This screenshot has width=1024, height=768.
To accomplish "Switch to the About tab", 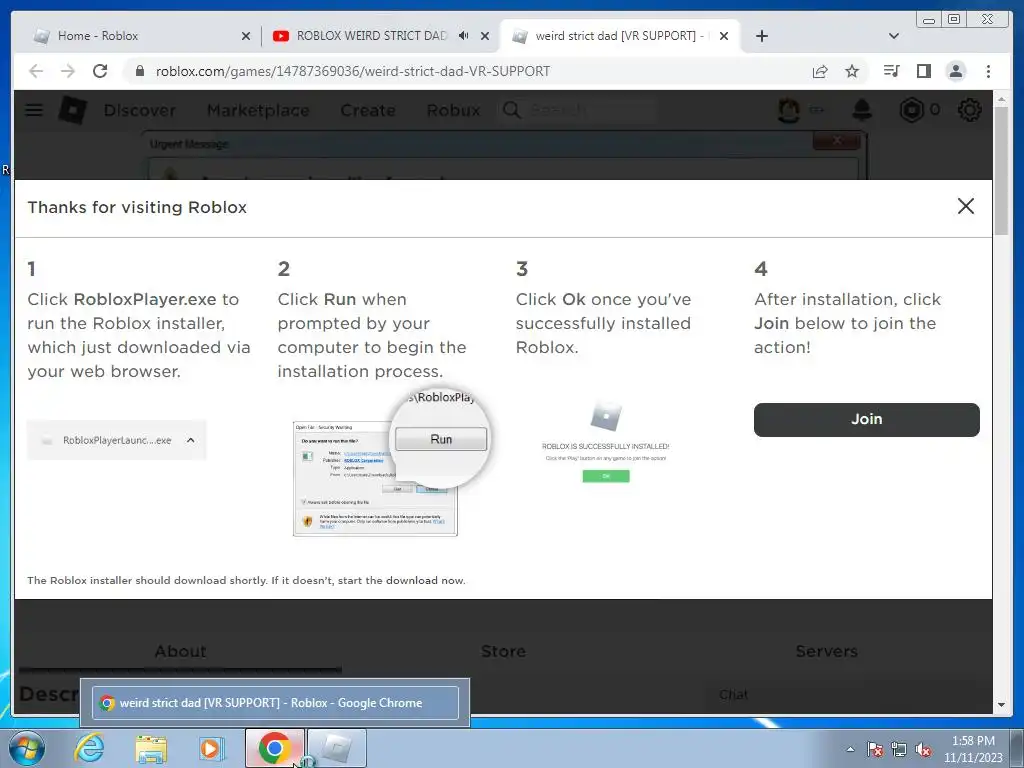I will (180, 651).
